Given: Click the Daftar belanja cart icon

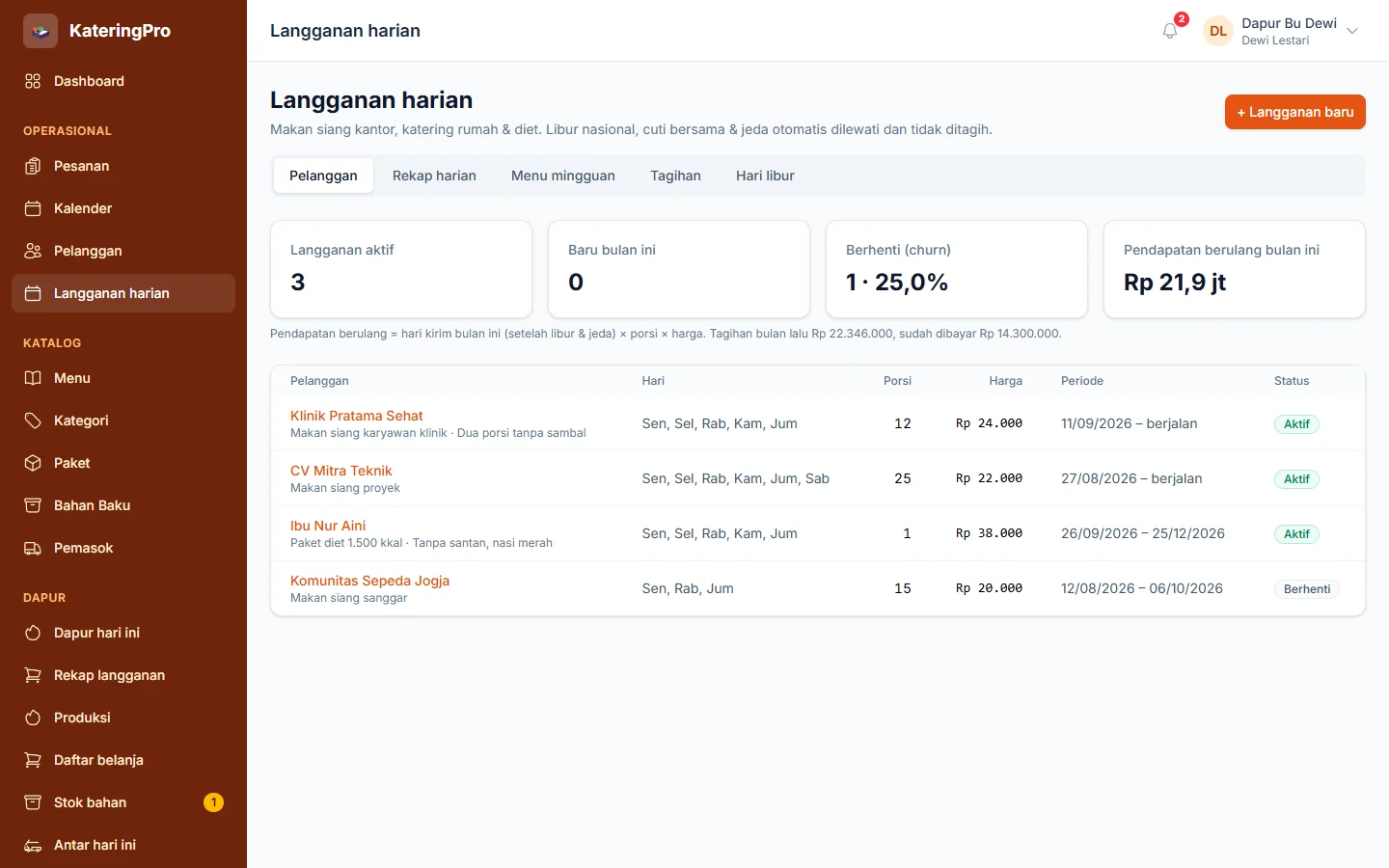Looking at the screenshot, I should (x=33, y=760).
